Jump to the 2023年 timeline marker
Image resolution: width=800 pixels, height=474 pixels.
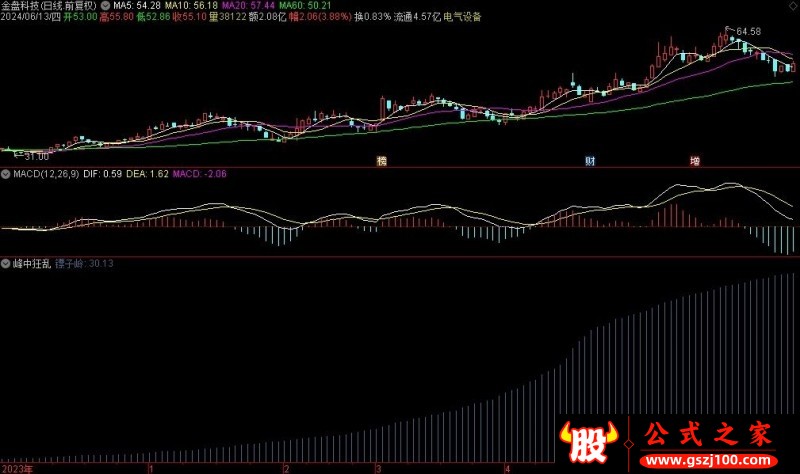[17, 469]
